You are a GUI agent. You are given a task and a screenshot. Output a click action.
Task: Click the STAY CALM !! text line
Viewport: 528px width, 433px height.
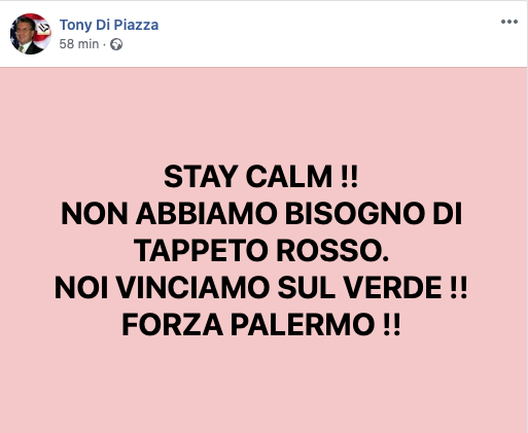point(261,176)
